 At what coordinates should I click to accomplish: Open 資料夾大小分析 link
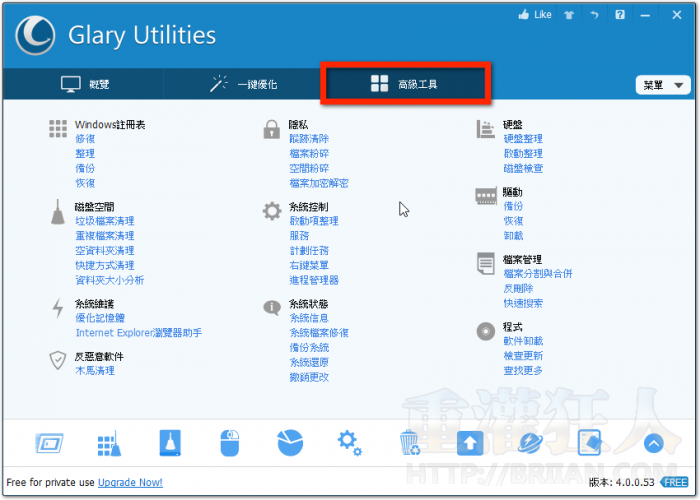(x=110, y=280)
